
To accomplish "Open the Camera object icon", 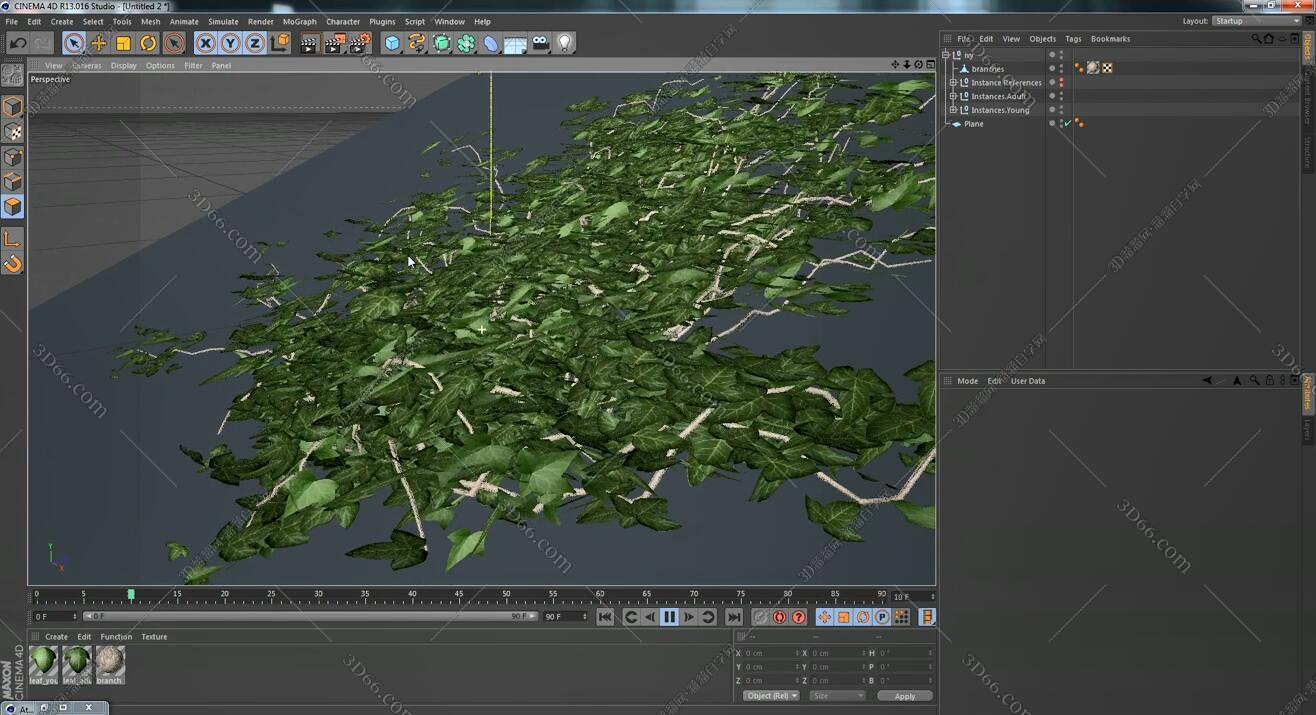I will pos(540,43).
